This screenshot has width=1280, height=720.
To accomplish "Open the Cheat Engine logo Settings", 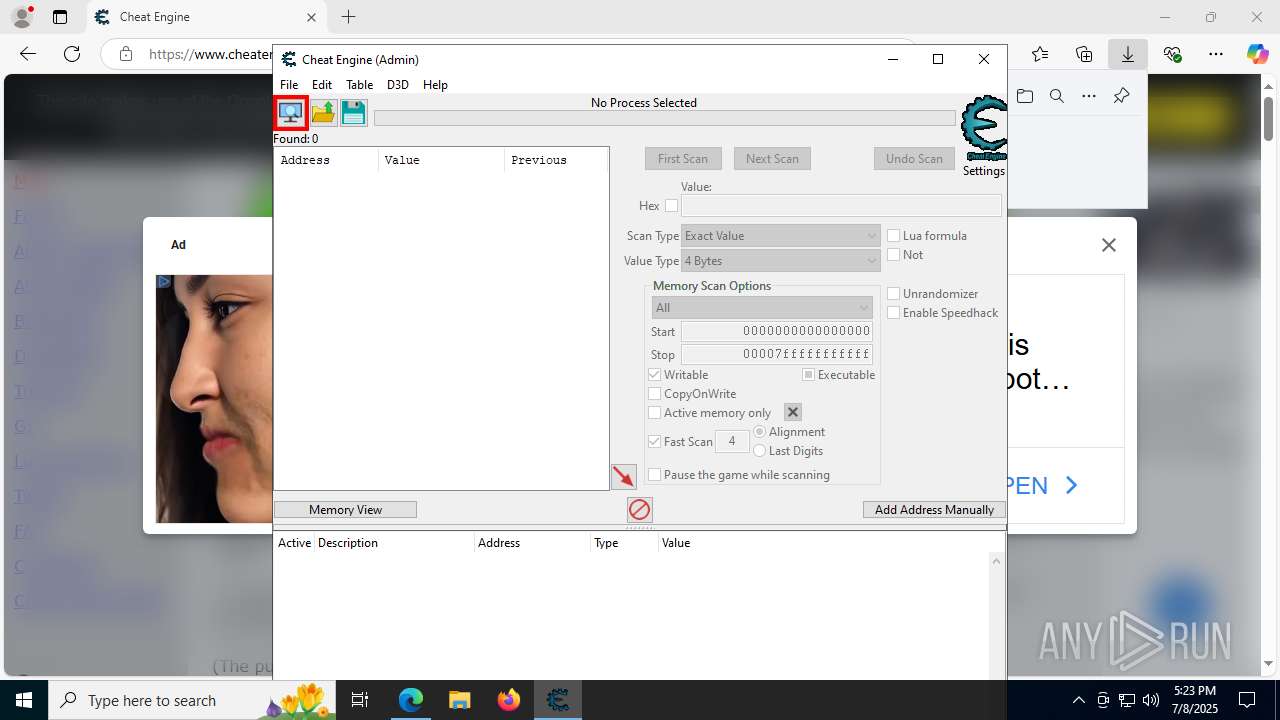I will (x=984, y=136).
